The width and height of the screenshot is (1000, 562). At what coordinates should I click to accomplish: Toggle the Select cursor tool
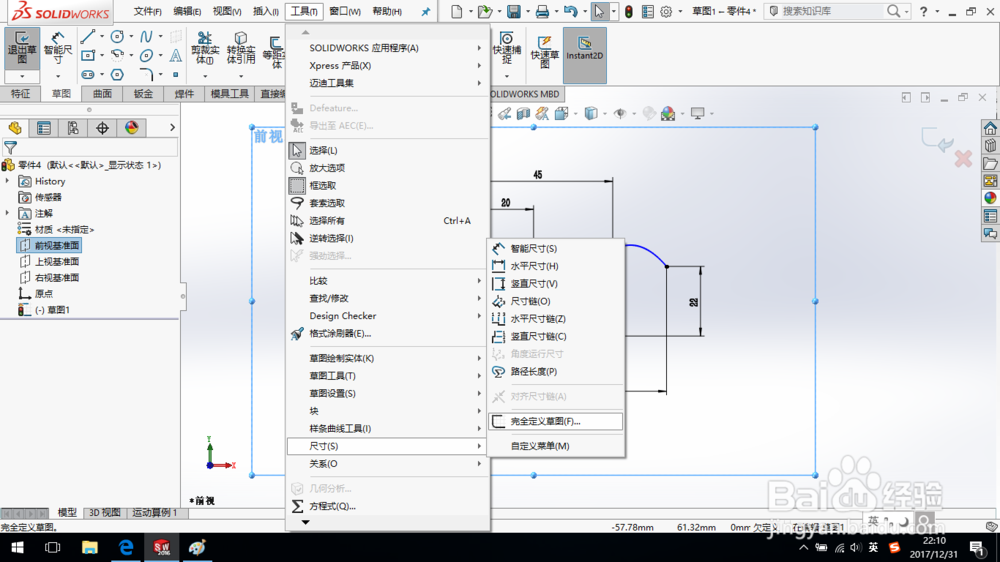(599, 11)
